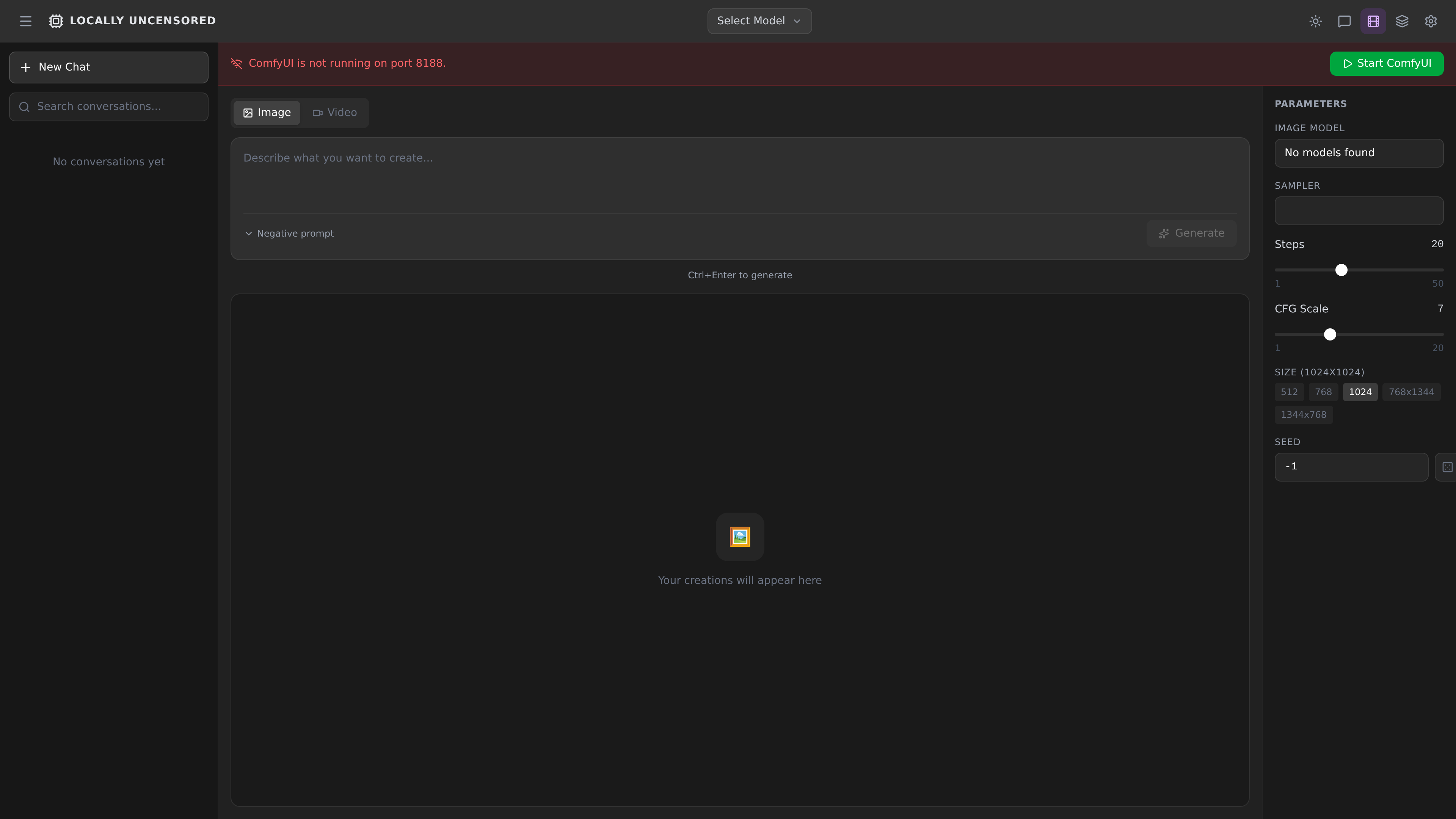Switch to the Video tab

tap(334, 113)
